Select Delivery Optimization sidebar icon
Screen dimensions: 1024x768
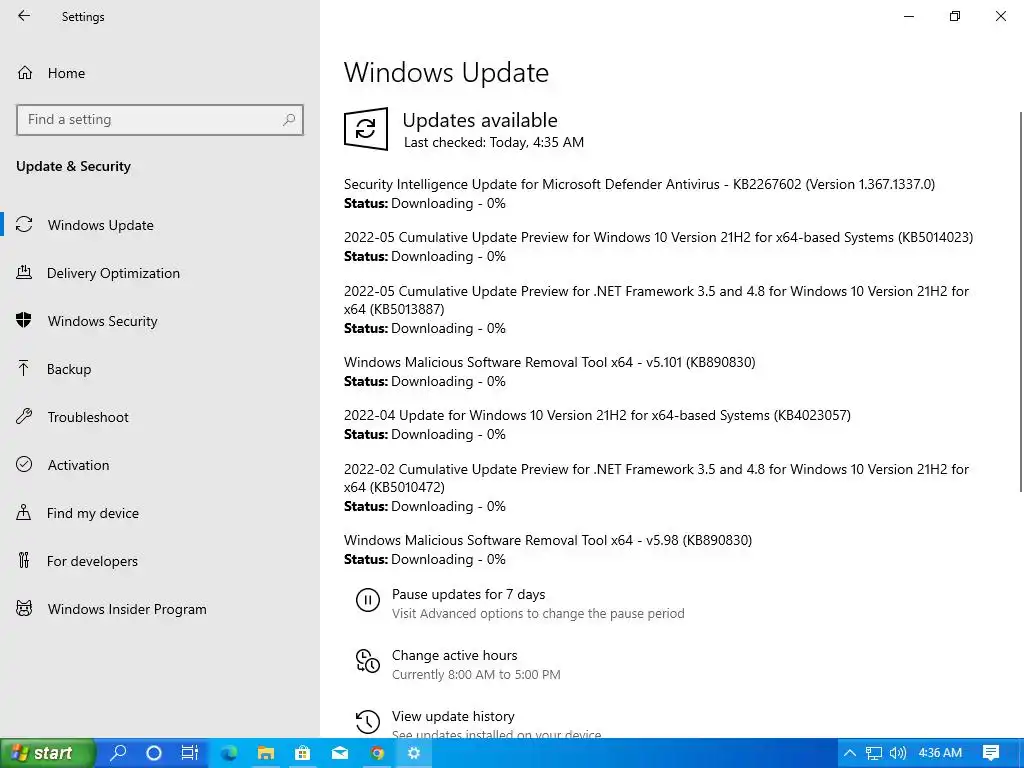24,273
